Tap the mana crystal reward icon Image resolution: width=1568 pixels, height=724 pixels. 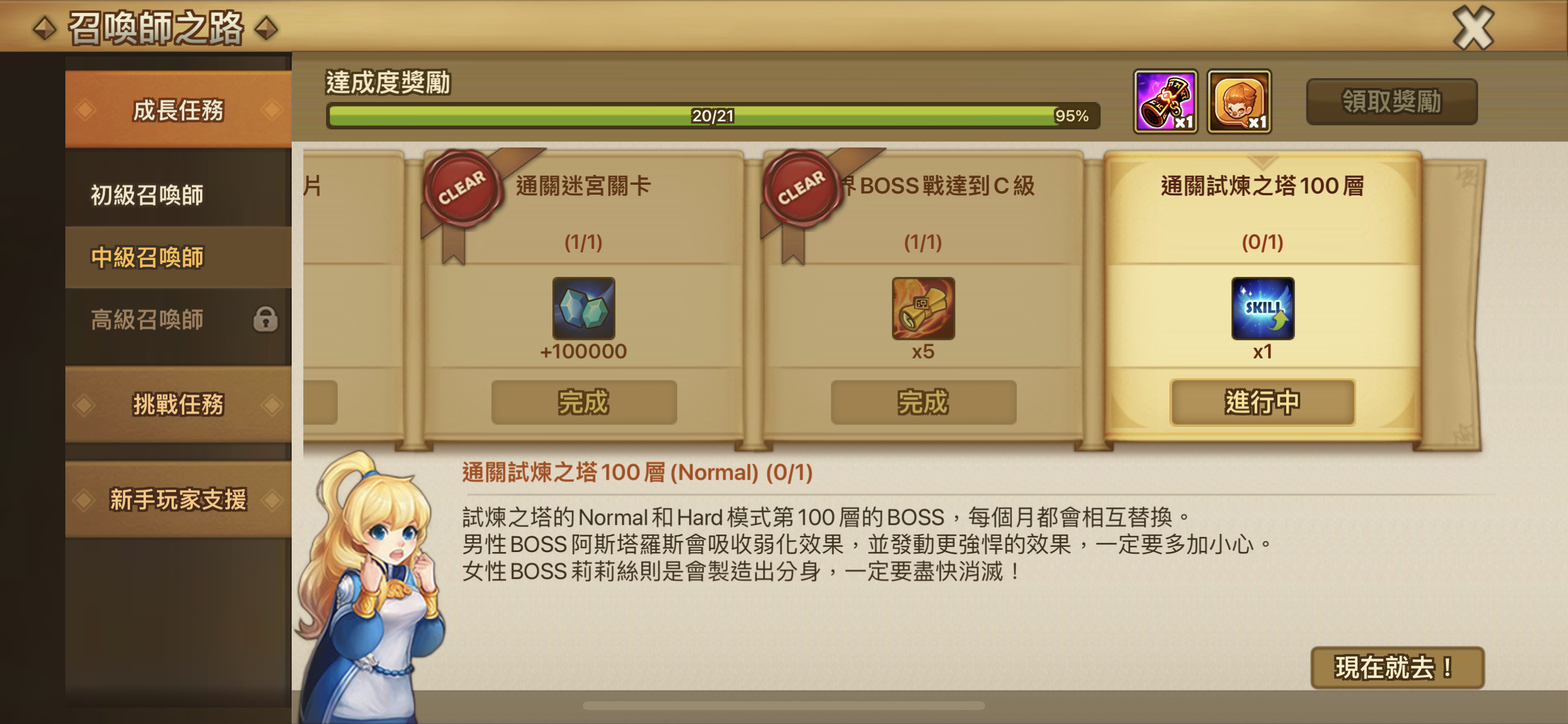[583, 308]
